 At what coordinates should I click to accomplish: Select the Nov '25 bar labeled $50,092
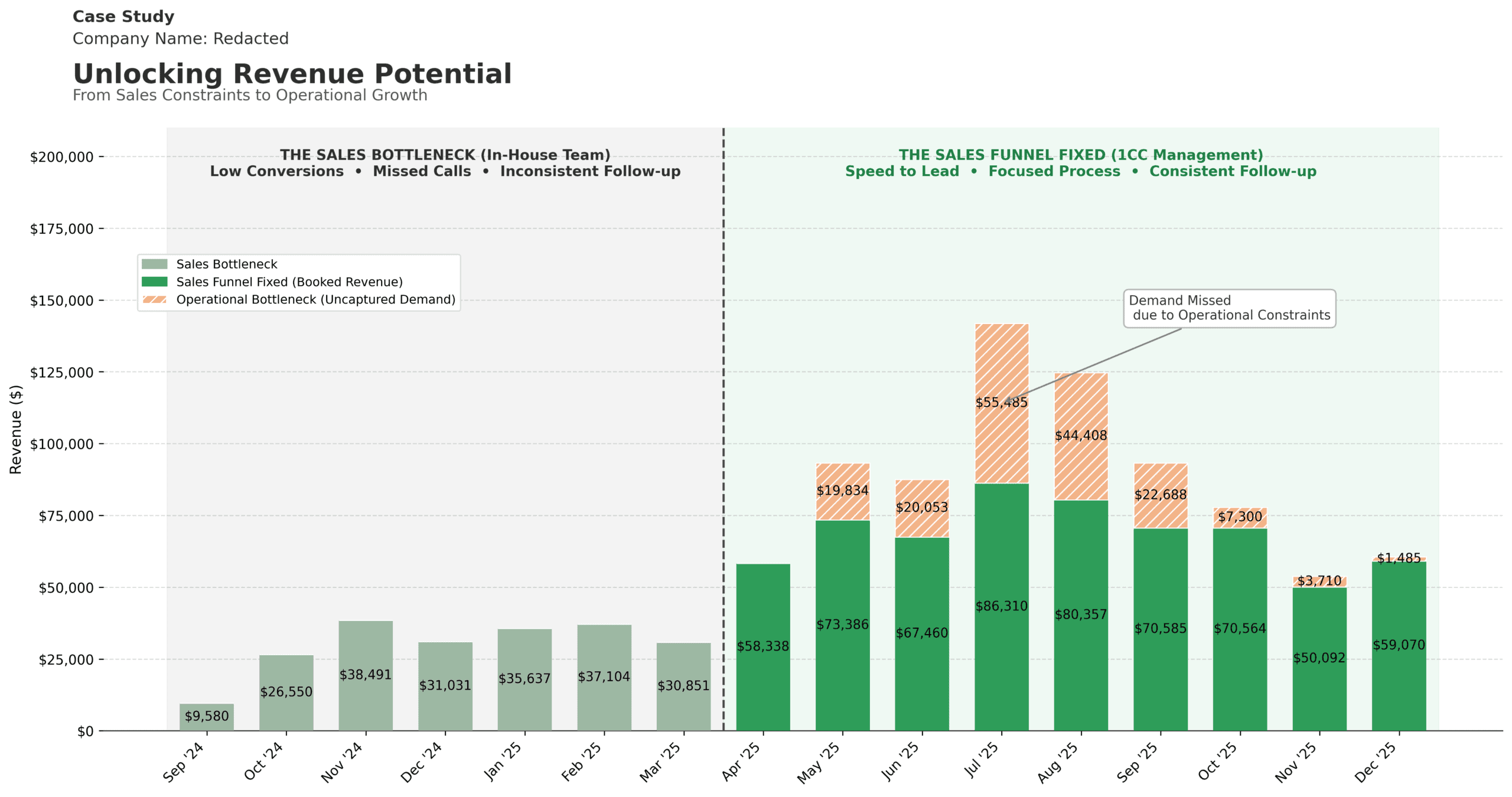1319,659
